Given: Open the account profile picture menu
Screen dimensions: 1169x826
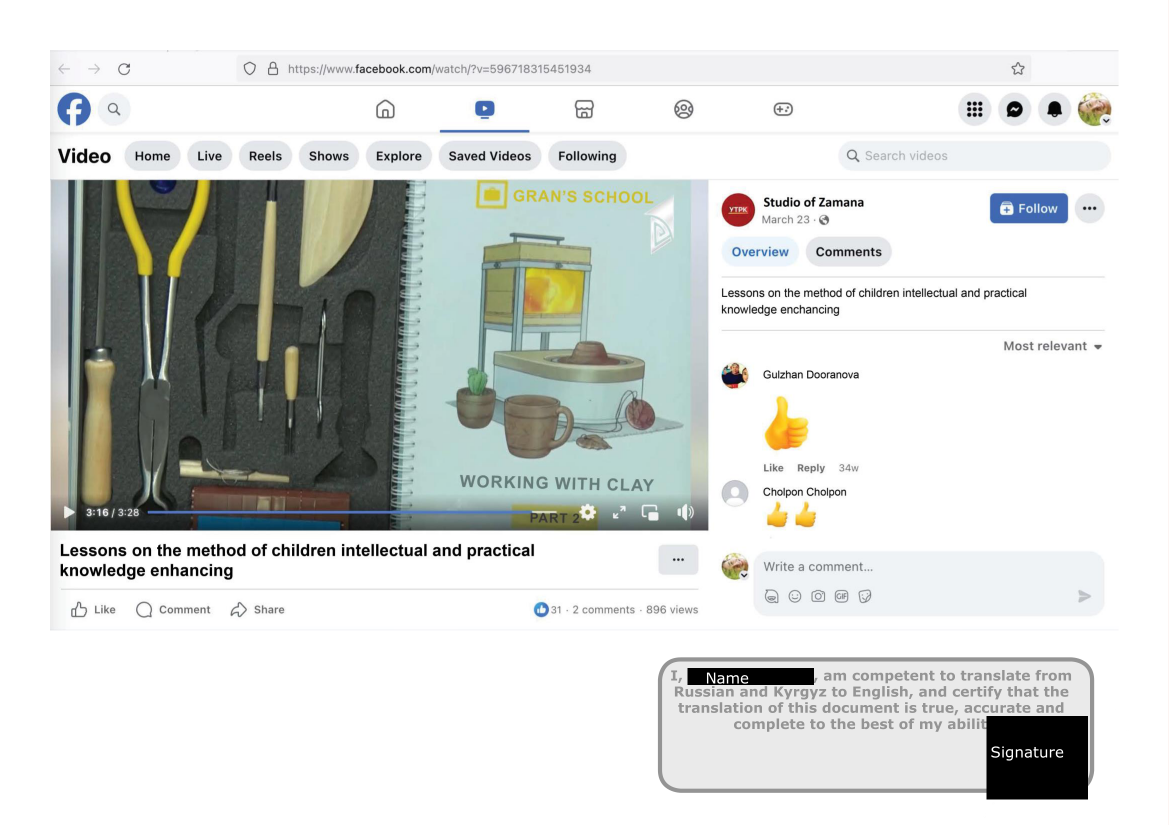Looking at the screenshot, I should click(1094, 110).
